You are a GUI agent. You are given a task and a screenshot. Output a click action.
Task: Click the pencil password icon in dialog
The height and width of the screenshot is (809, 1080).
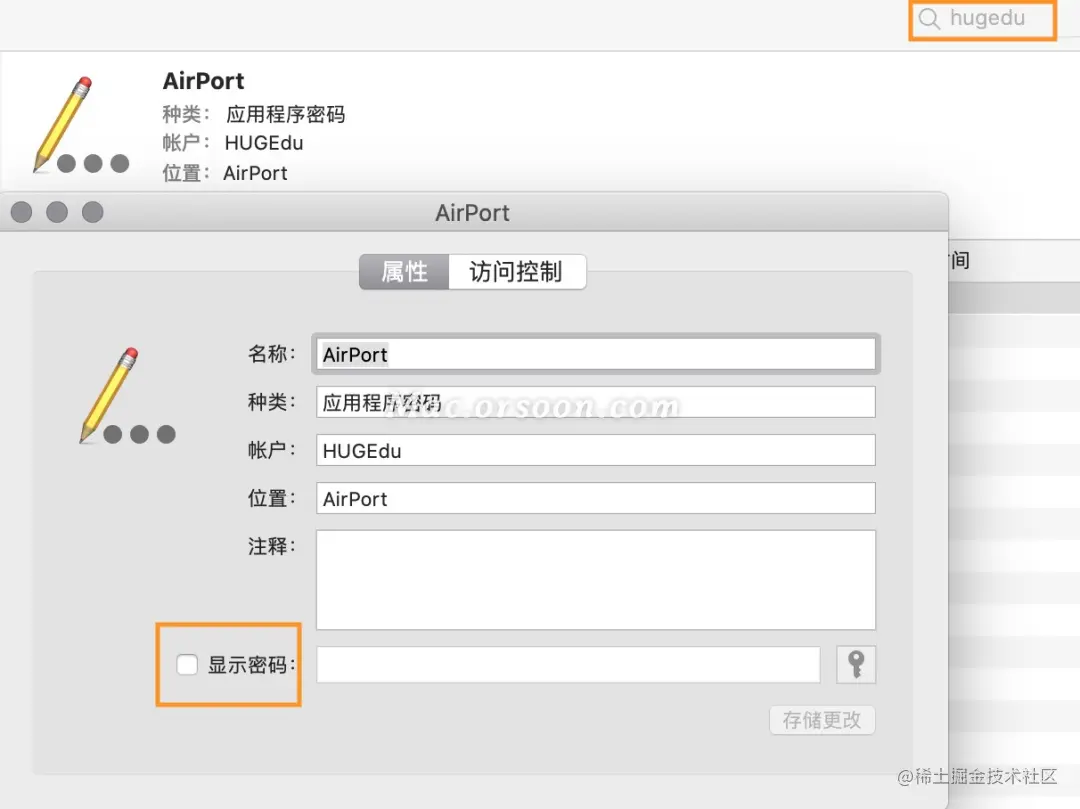127,396
